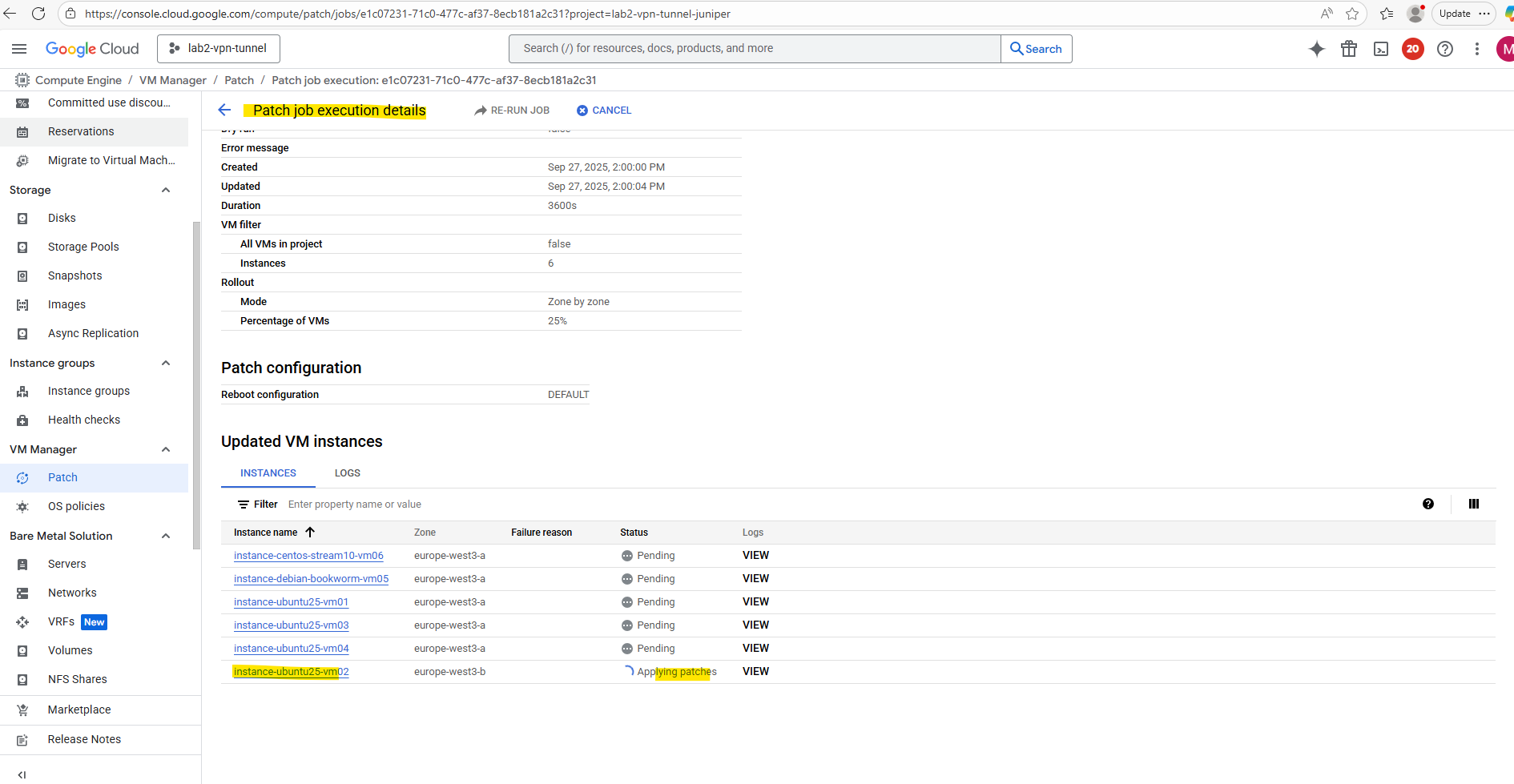Open the notifications badge showing 20
Viewport: 1514px width, 784px height.
tap(1412, 49)
